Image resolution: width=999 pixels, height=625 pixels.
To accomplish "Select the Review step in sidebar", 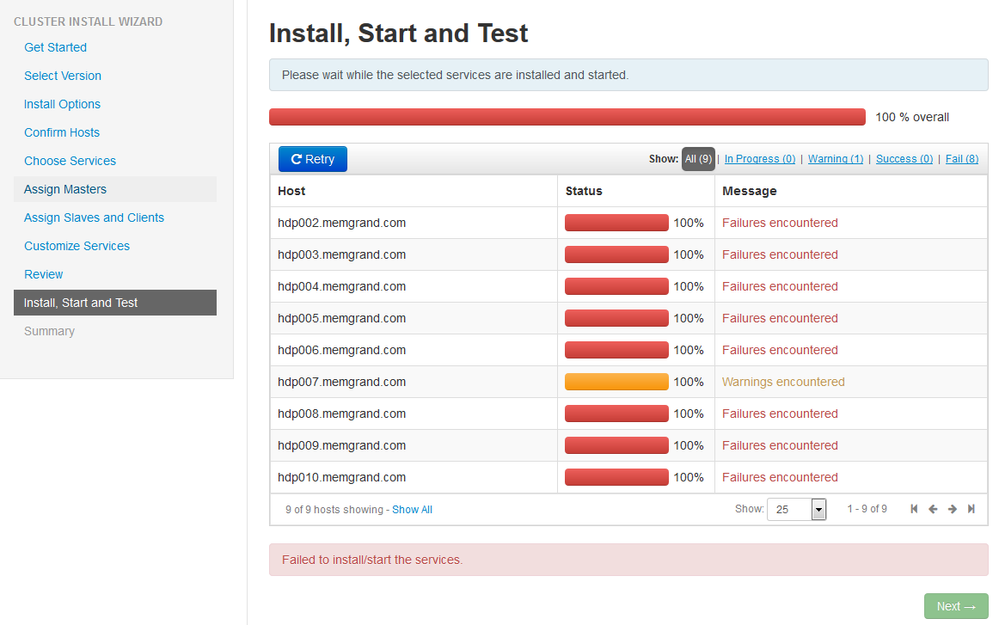I will [44, 274].
